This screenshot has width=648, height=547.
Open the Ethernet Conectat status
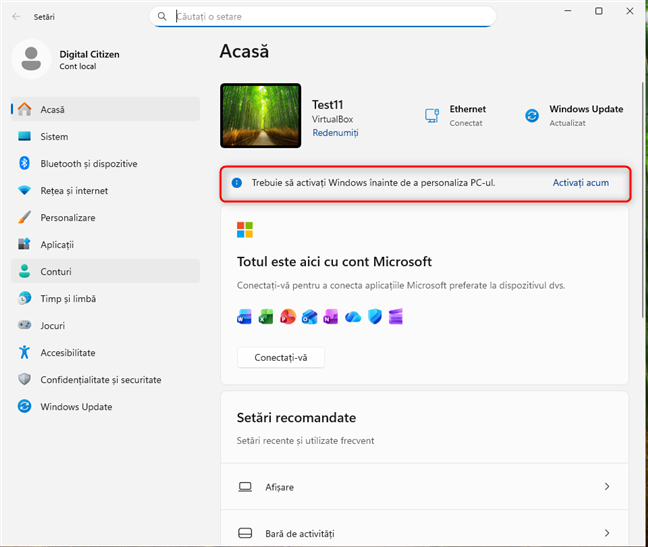[455, 115]
